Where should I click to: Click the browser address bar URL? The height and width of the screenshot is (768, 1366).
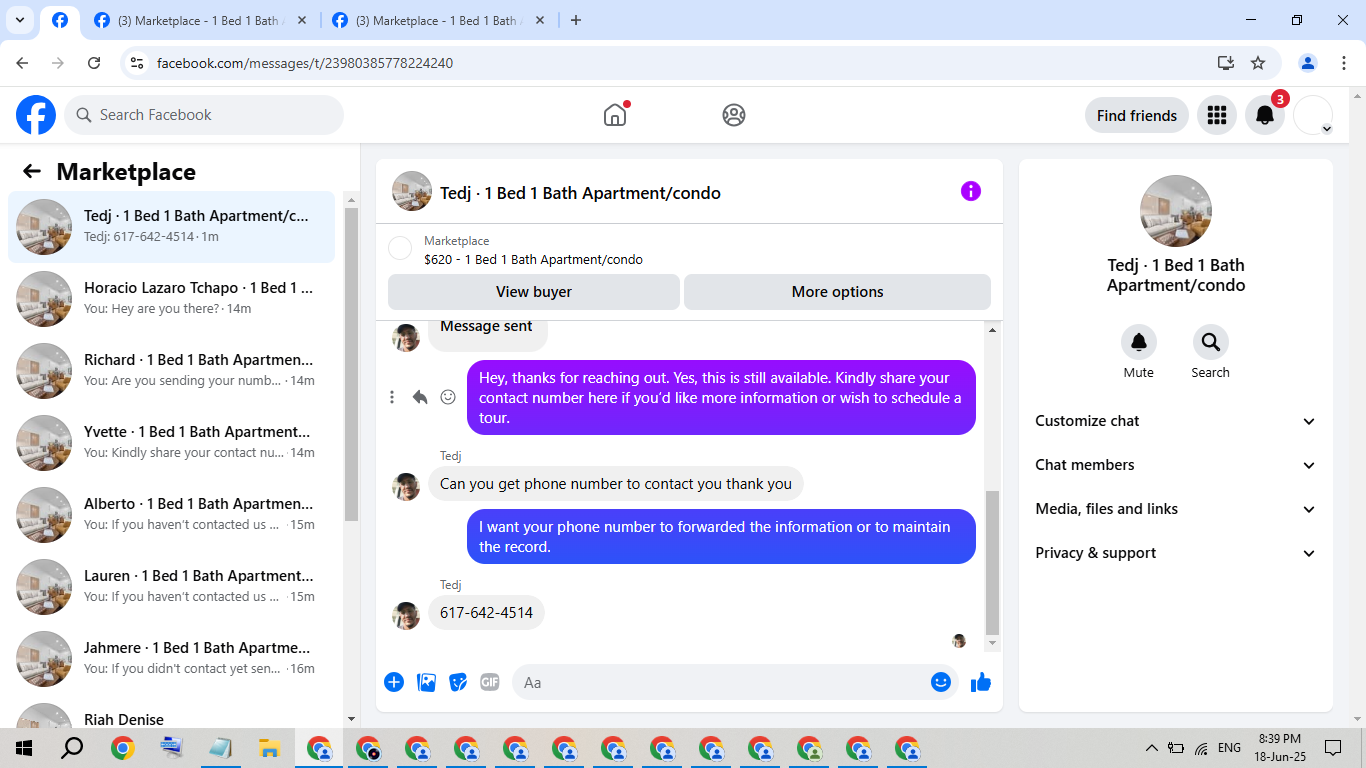305,63
